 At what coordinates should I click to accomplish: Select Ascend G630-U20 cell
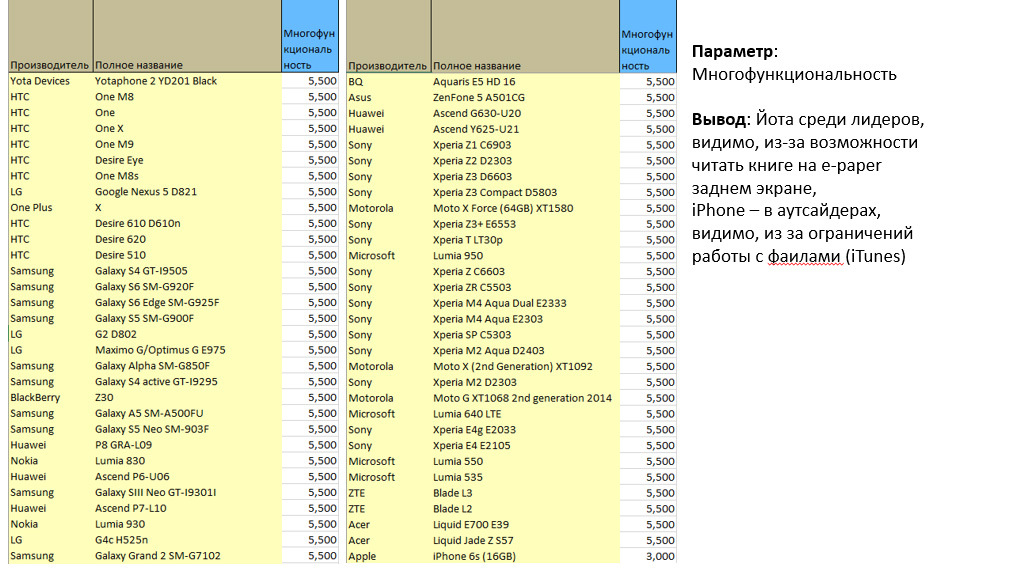pos(525,113)
